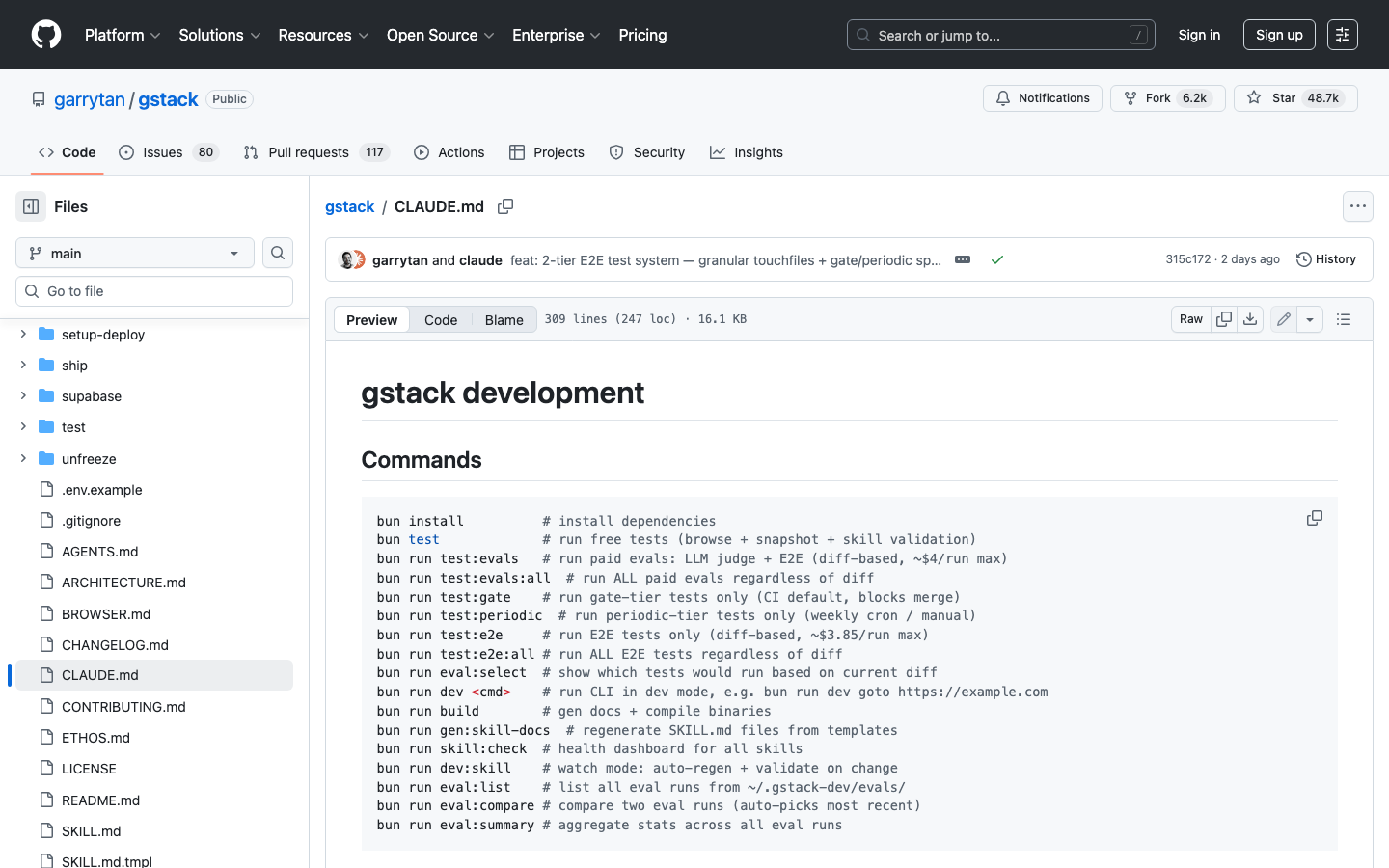The height and width of the screenshot is (868, 1389).
Task: Go to Pricing page
Action: tap(642, 35)
